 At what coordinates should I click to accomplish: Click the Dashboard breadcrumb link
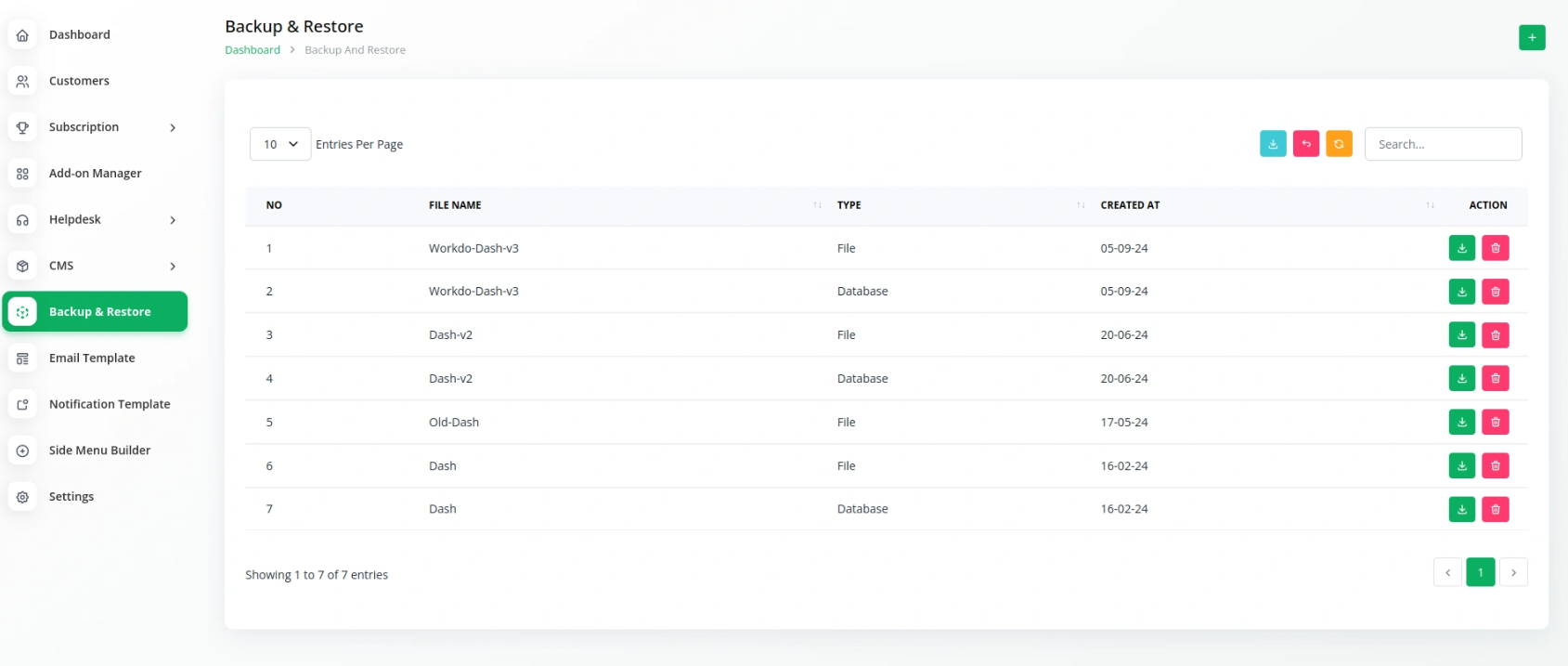pyautogui.click(x=253, y=50)
